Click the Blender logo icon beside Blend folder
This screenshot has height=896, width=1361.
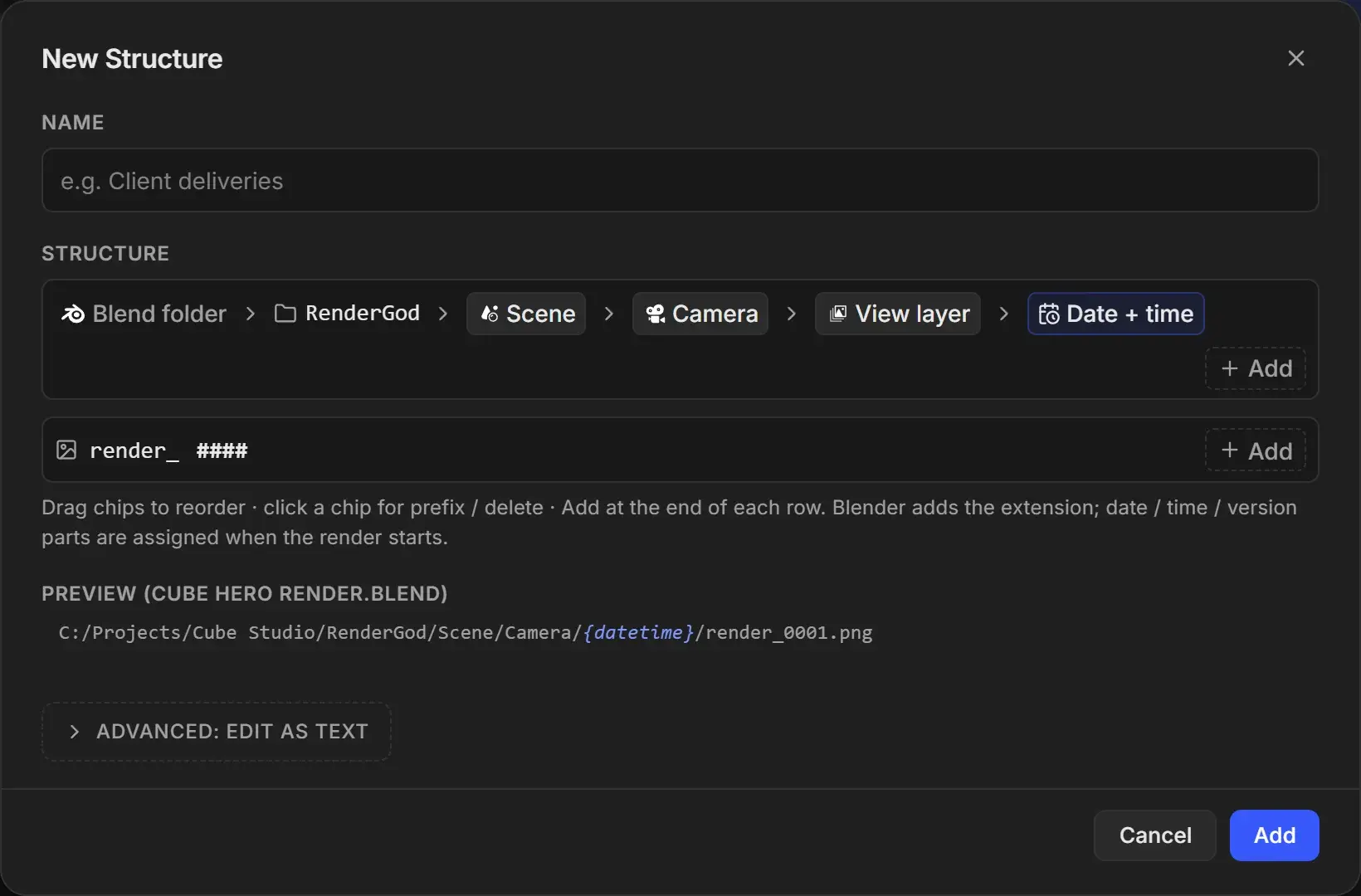tap(72, 314)
